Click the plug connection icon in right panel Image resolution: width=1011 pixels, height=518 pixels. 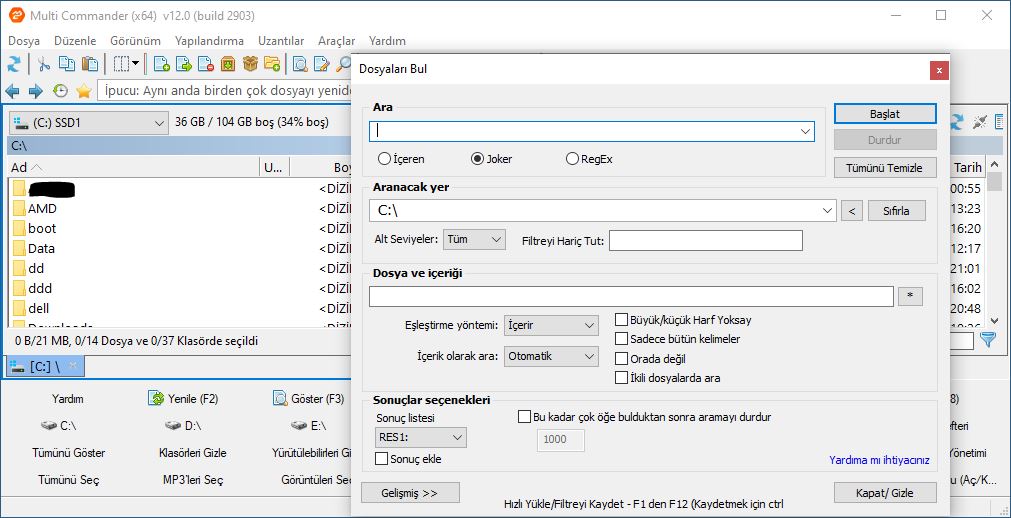(980, 121)
